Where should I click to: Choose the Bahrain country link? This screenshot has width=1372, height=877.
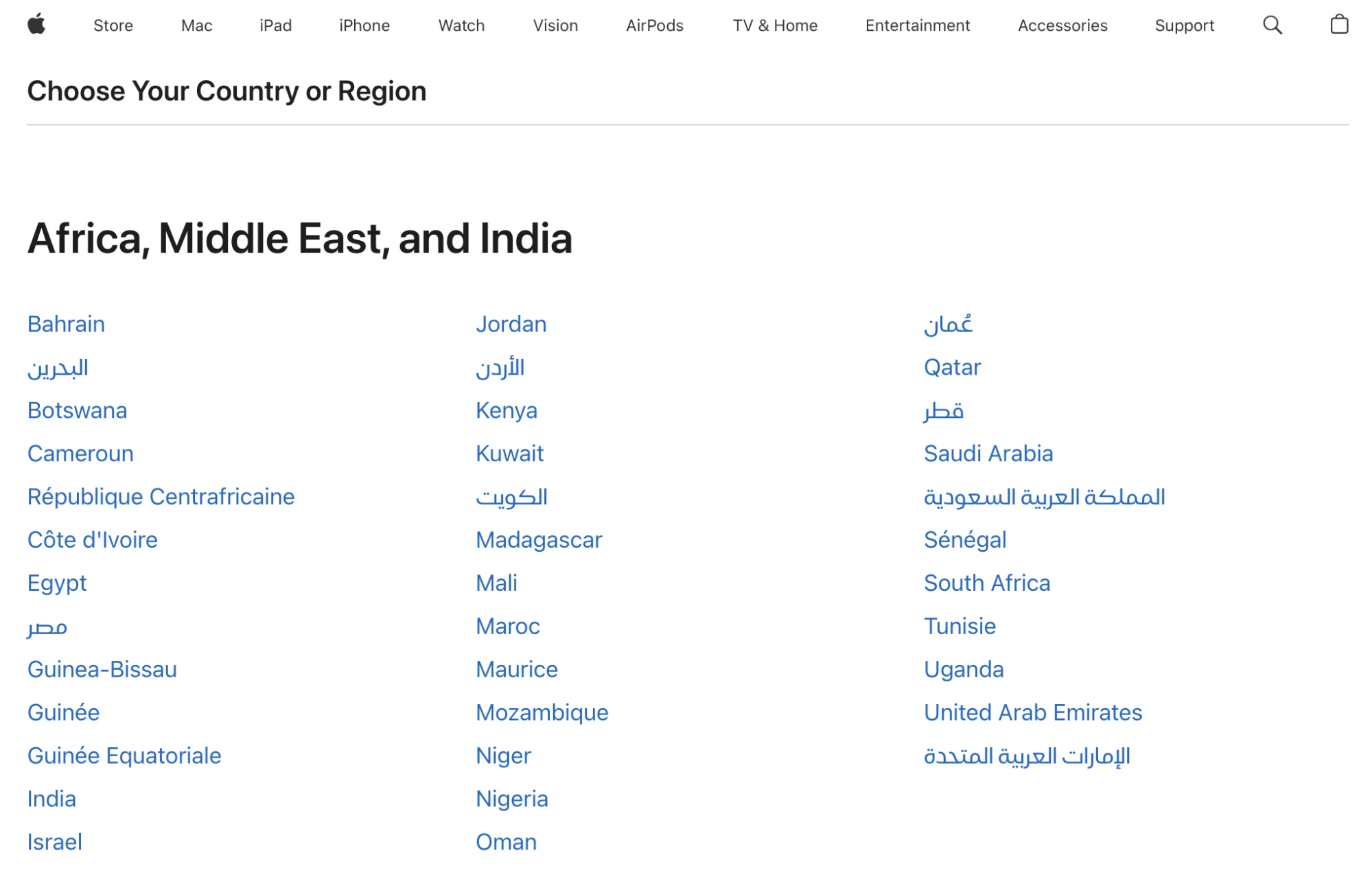[66, 324]
